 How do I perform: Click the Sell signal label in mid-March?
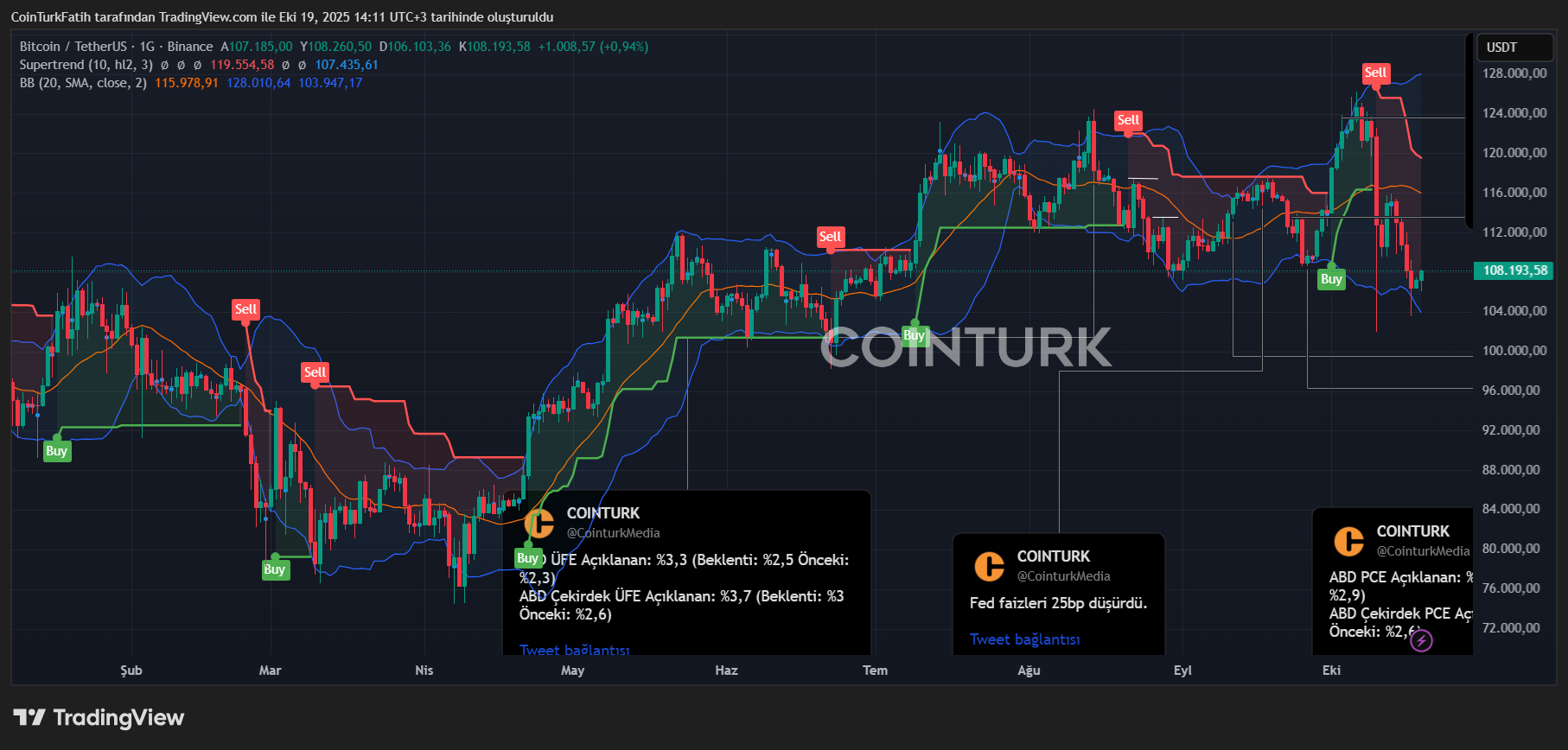(315, 372)
